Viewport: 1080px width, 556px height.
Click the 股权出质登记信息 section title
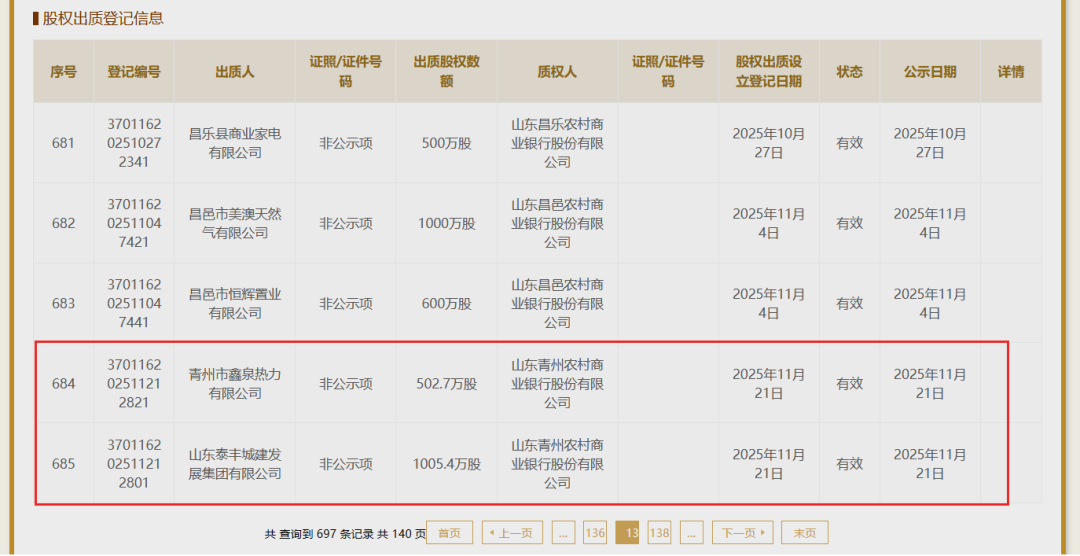coord(103,19)
